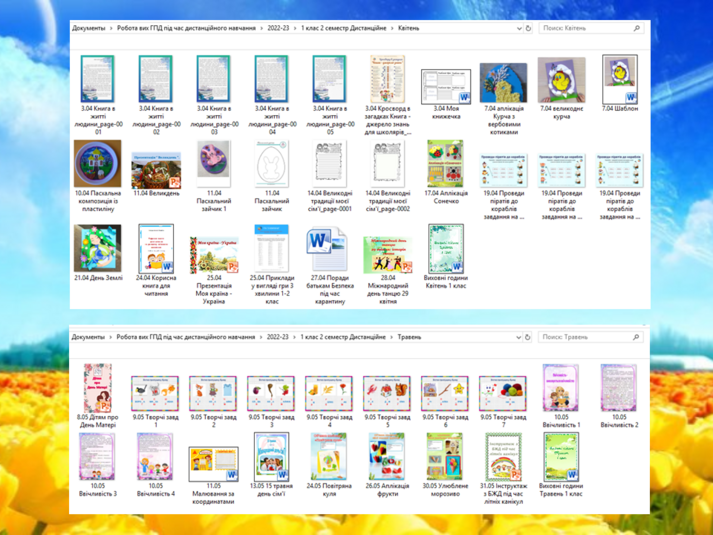Viewport: 713px width, 535px height.
Task: Open 13.05 15 травня день сім'ї document
Action: click(271, 465)
